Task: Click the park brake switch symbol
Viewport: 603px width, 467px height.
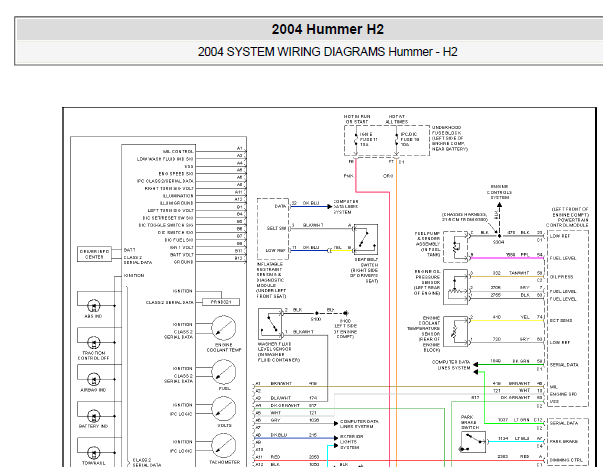Action: (x=473, y=442)
